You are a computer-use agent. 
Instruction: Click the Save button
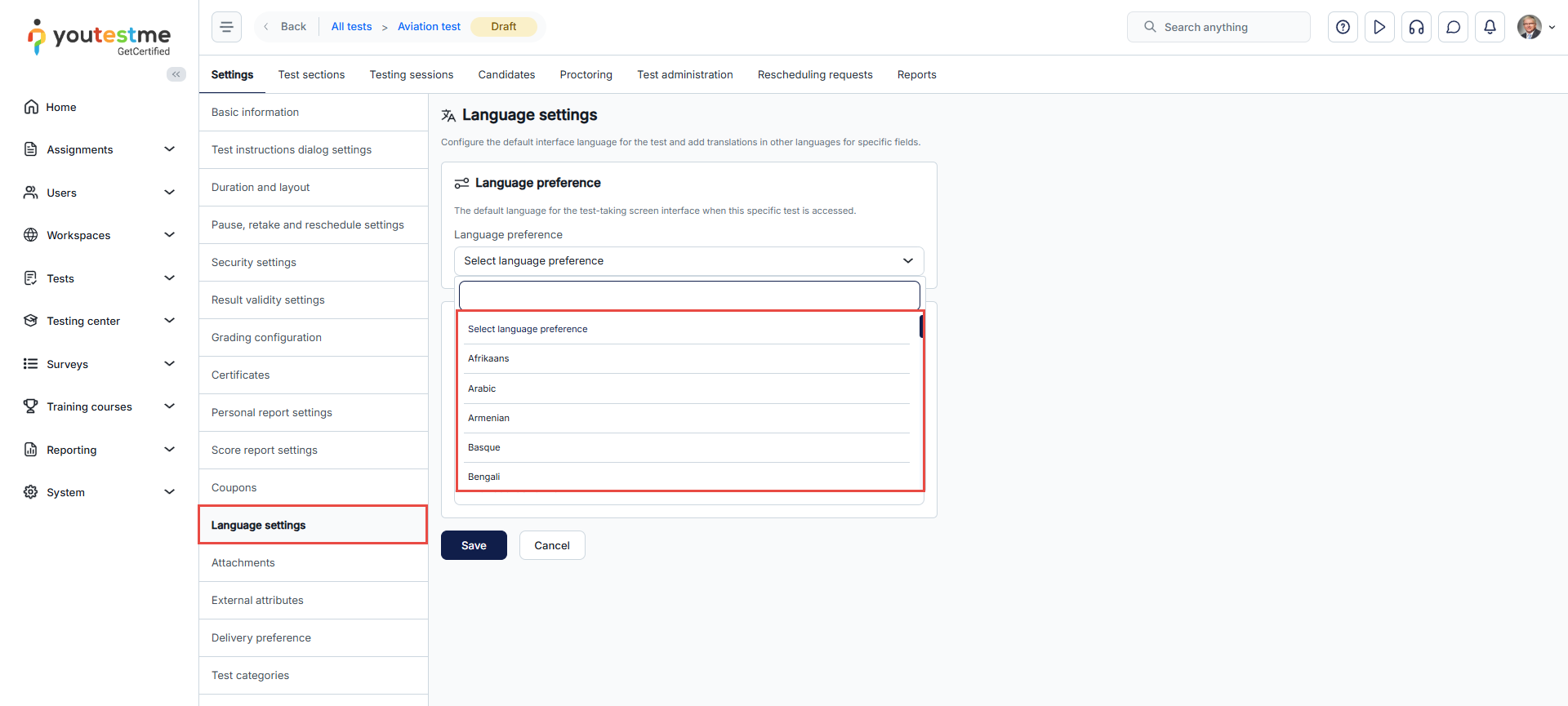point(474,545)
